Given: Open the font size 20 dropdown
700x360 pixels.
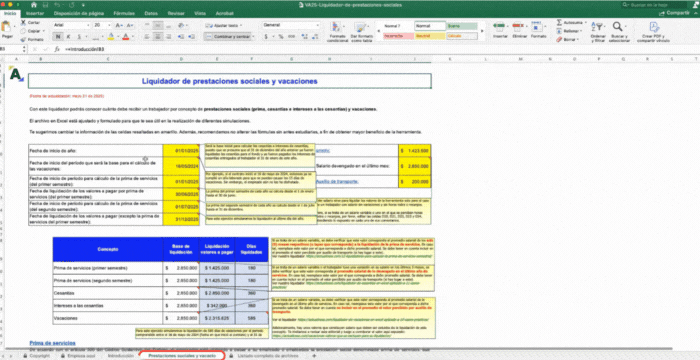Looking at the screenshot, I should tap(108, 25).
